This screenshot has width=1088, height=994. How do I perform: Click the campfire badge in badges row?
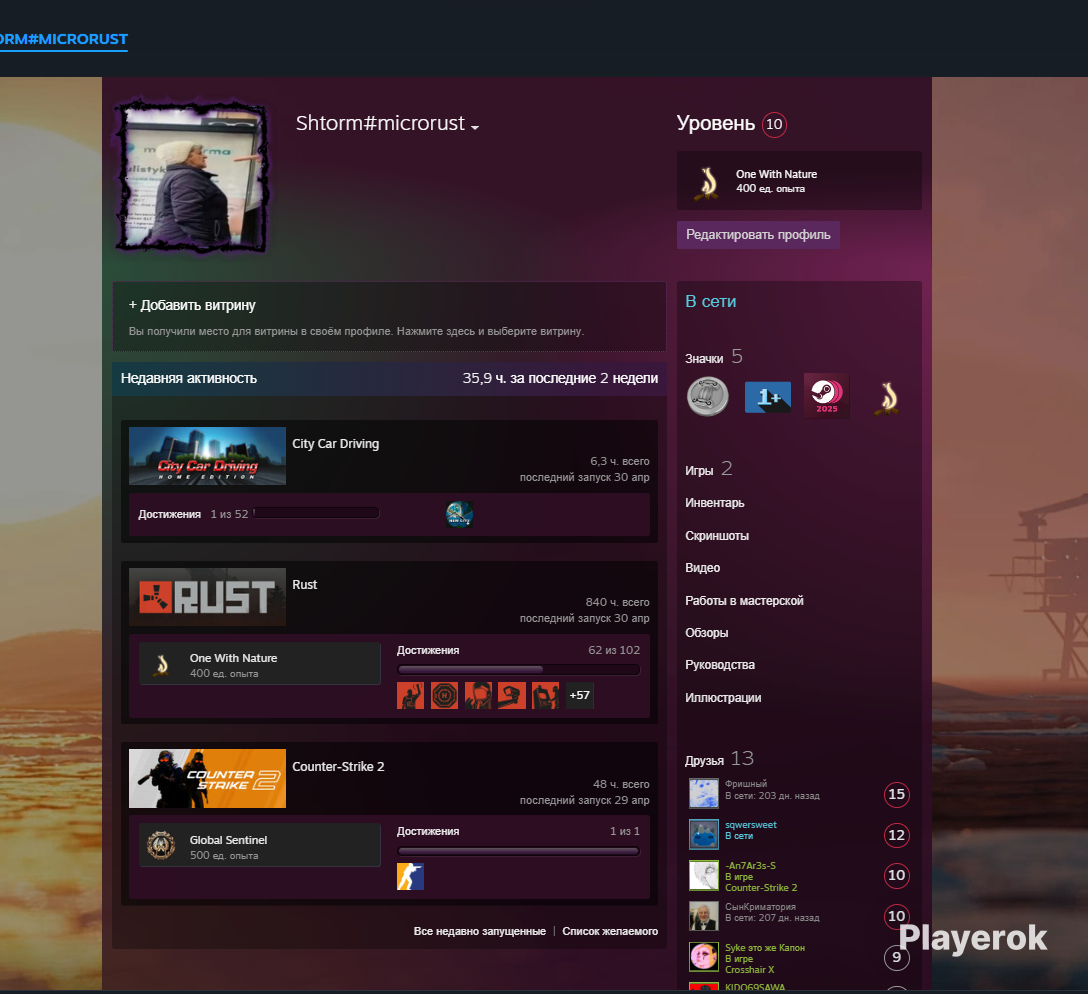click(887, 398)
